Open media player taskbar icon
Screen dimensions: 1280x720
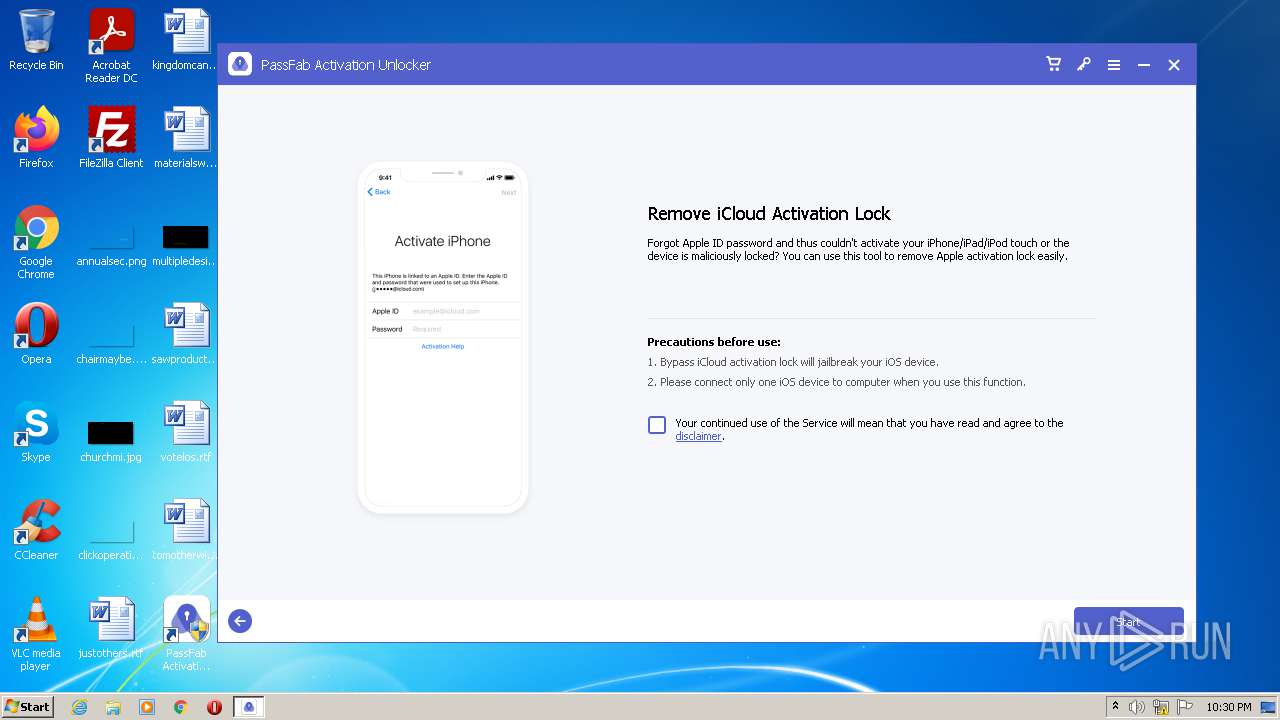tap(147, 707)
